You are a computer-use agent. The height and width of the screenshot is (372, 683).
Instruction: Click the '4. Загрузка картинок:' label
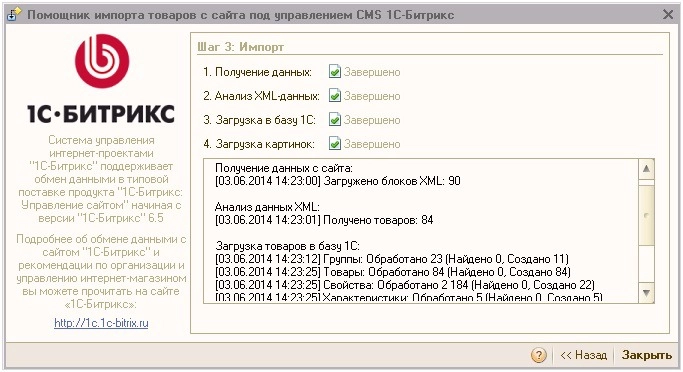pos(259,144)
